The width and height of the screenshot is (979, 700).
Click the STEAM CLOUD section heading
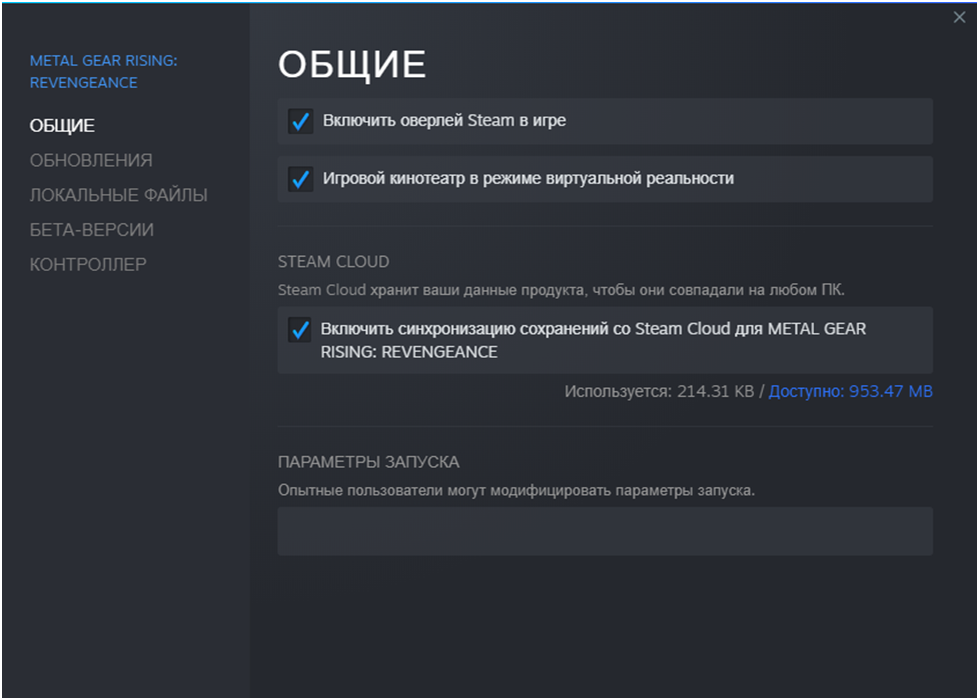click(333, 262)
